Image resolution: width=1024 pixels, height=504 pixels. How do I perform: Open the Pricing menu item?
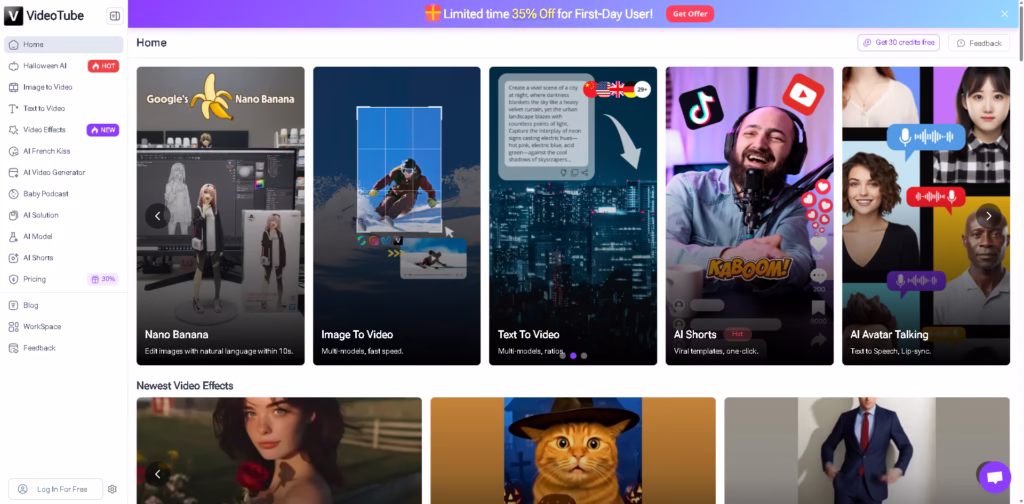point(35,279)
